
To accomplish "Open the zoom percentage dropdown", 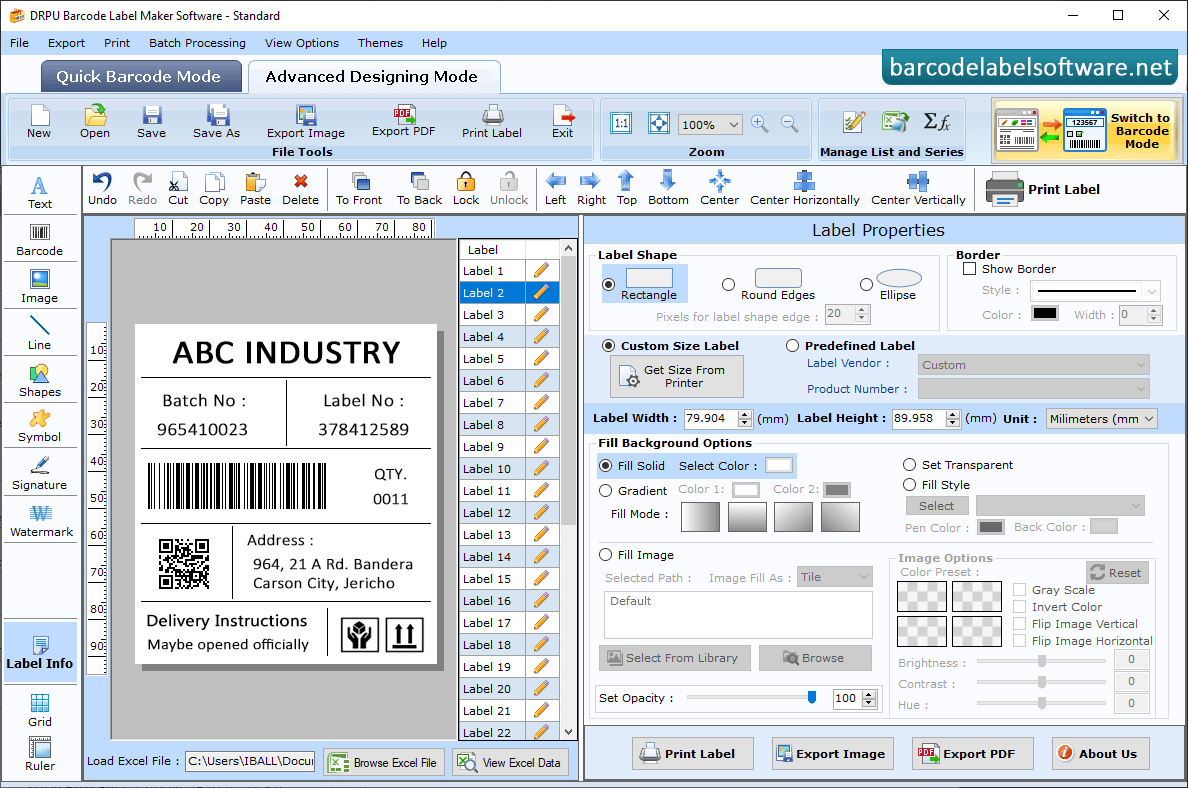I will pos(733,124).
